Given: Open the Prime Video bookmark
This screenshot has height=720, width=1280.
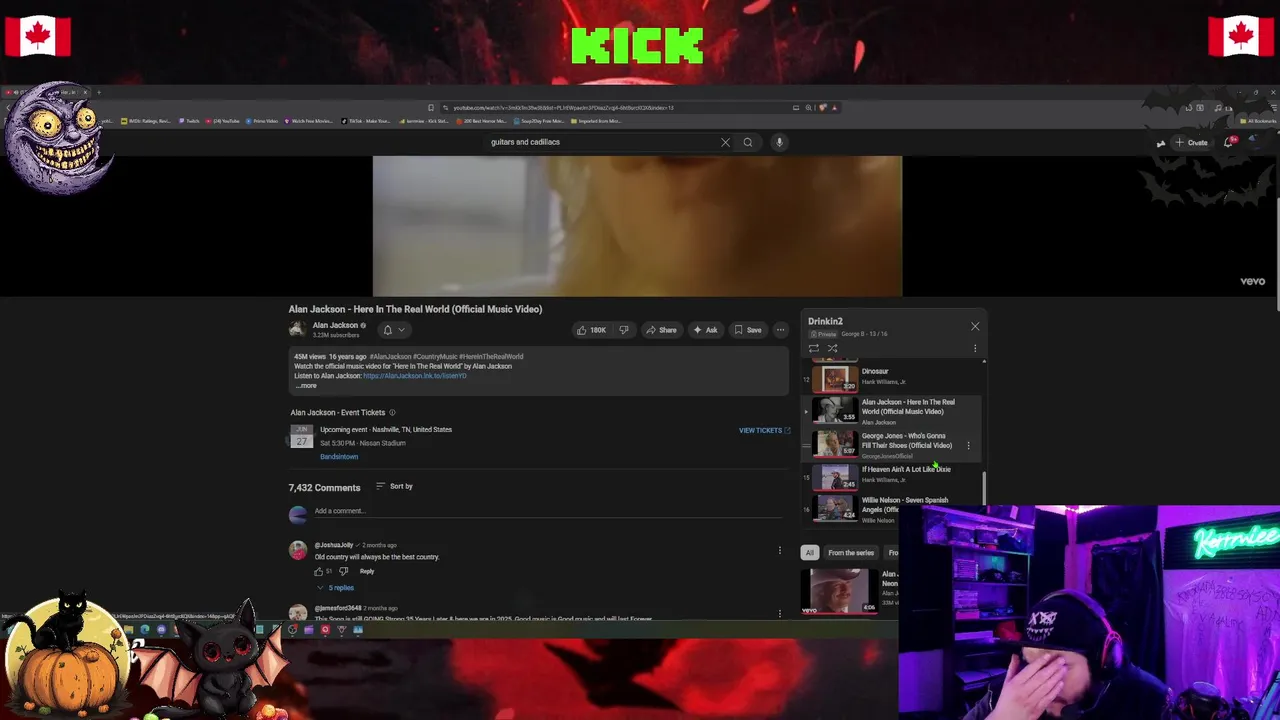Looking at the screenshot, I should point(261,121).
